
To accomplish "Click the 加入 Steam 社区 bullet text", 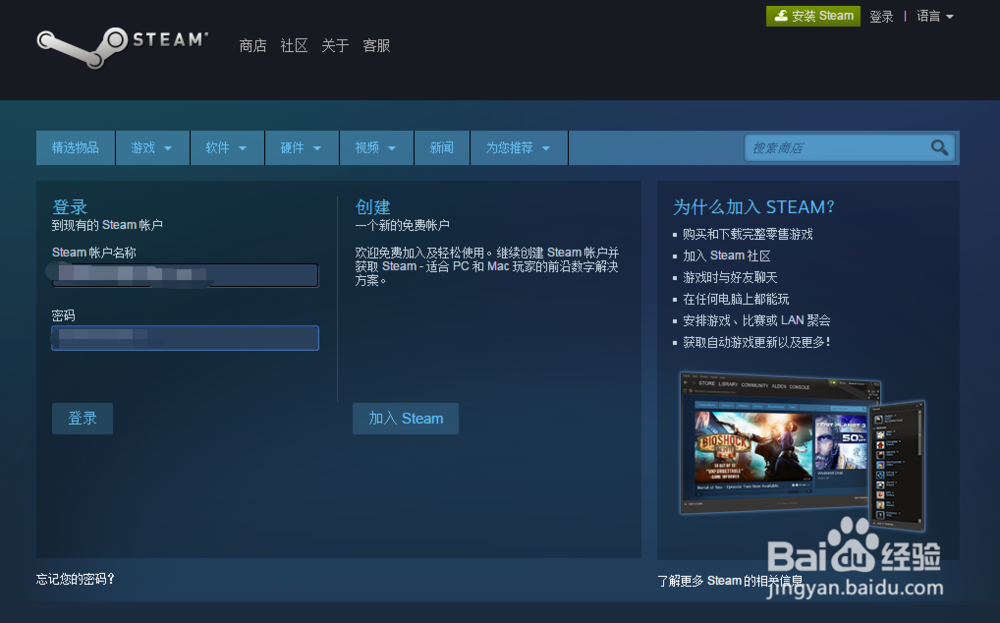I will click(726, 256).
